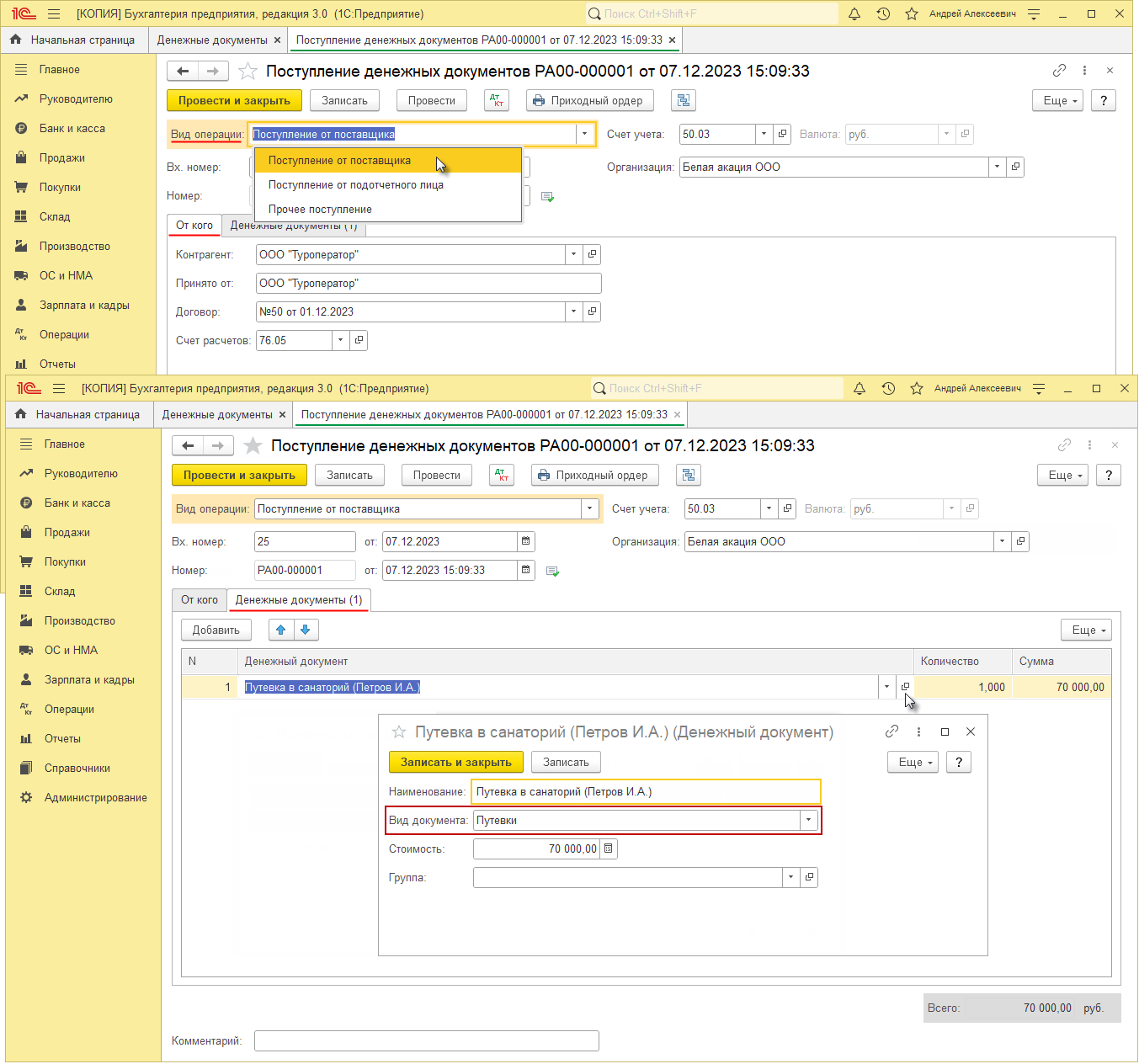Open the favorites star in the lower window title bar

(x=917, y=388)
